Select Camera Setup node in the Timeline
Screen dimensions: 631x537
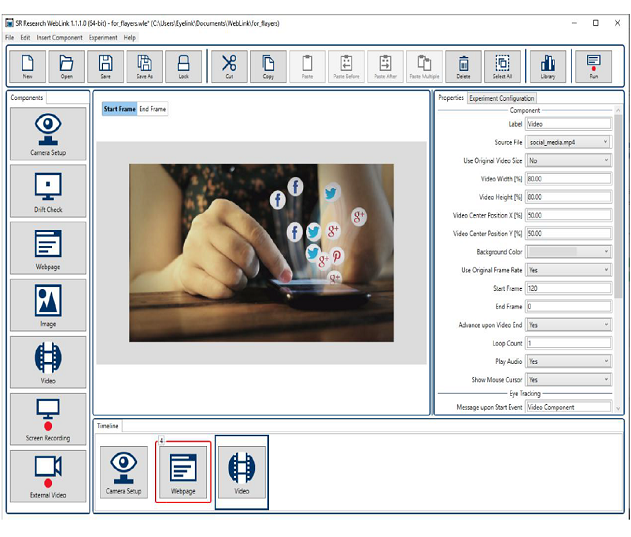click(124, 472)
